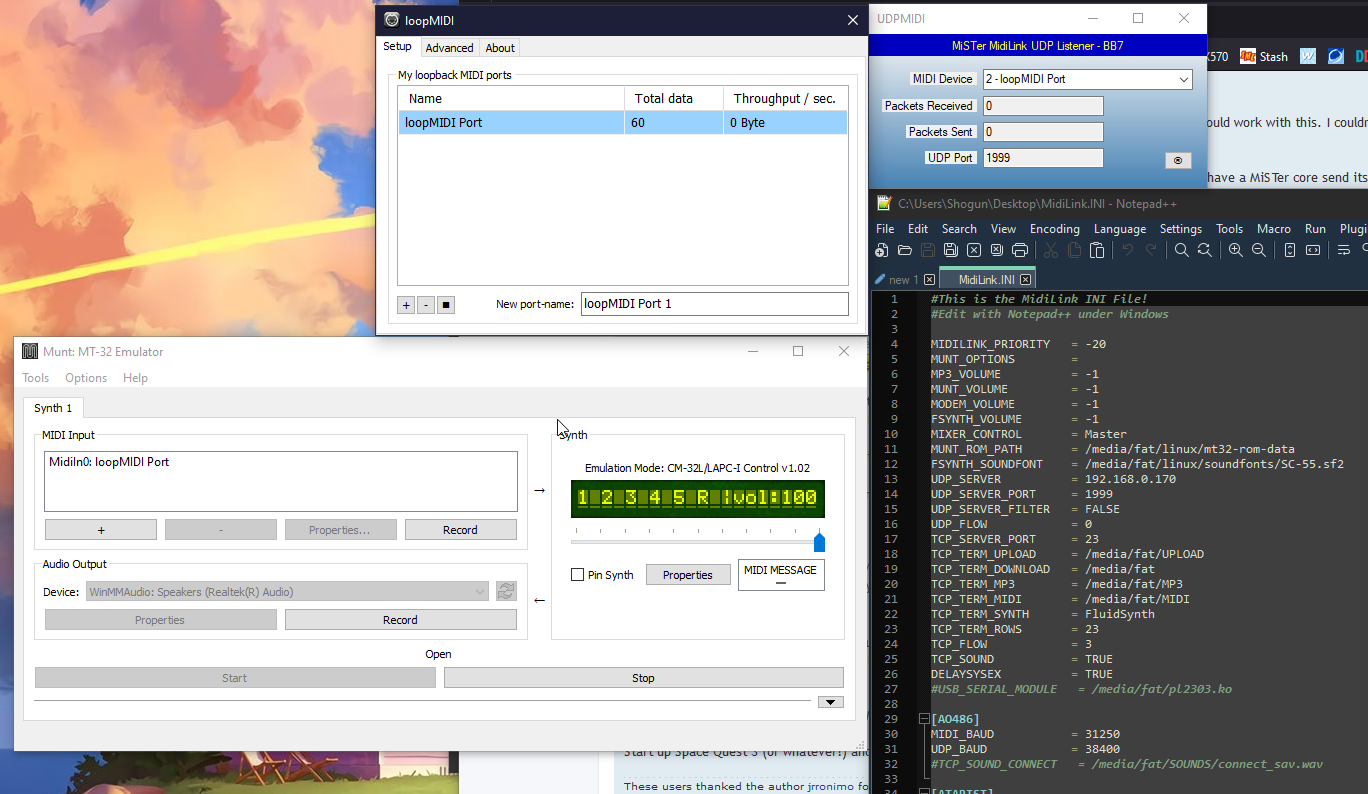Image resolution: width=1368 pixels, height=794 pixels.
Task: Click the 'W' bookmark icon in browser
Action: coord(1308,57)
